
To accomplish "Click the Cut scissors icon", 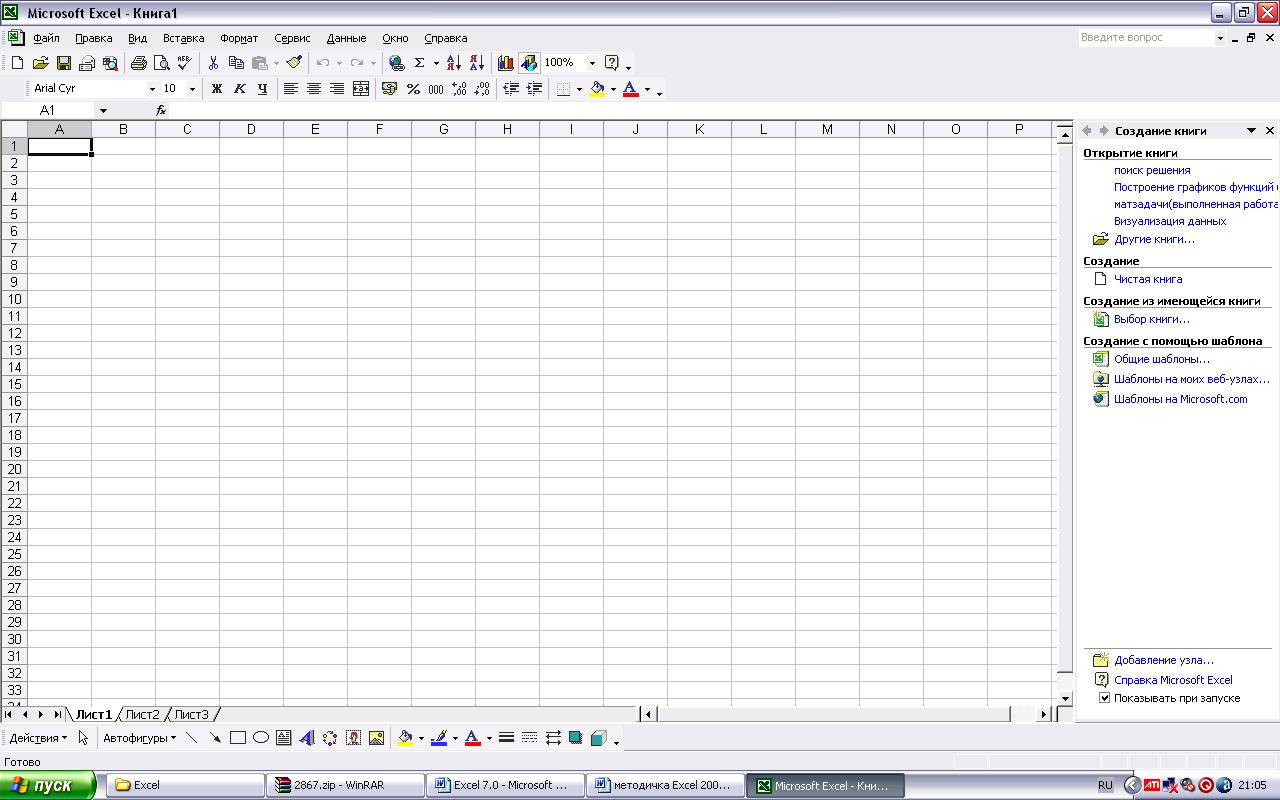I will coord(213,63).
